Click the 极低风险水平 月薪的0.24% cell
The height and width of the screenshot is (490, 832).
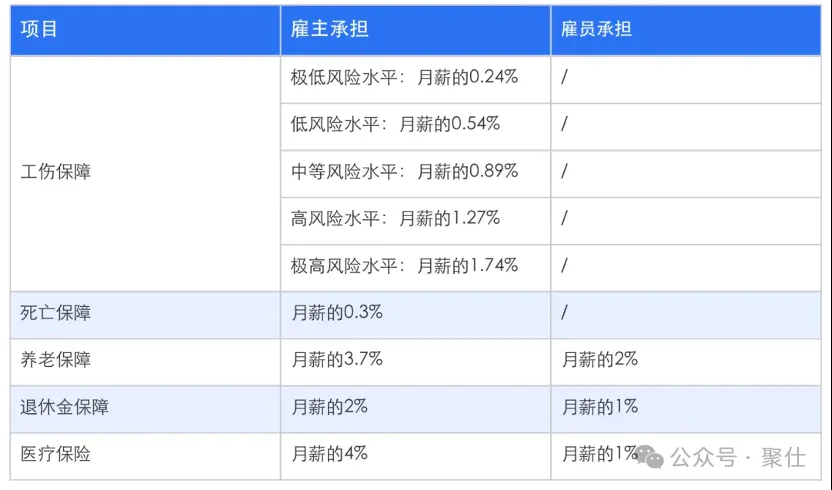tap(415, 79)
